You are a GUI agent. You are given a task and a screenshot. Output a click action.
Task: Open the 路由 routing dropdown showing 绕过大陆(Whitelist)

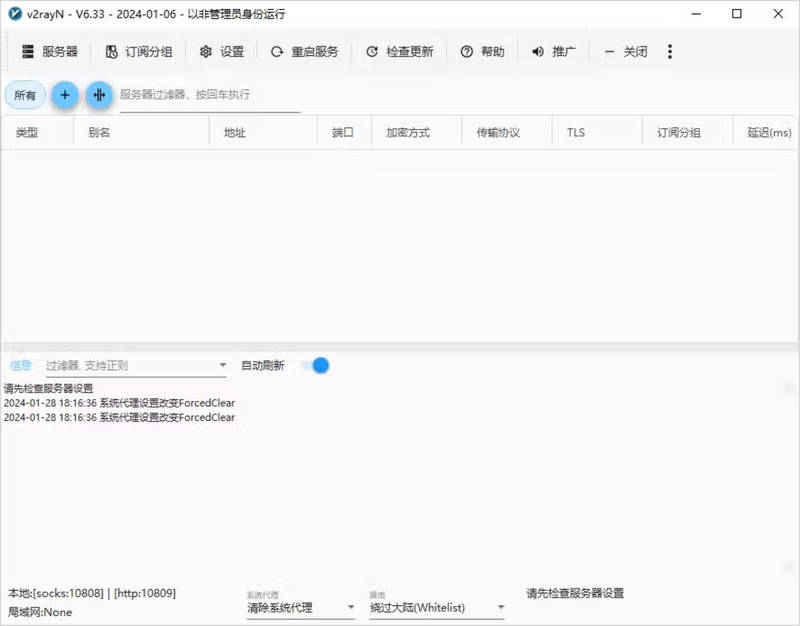436,607
